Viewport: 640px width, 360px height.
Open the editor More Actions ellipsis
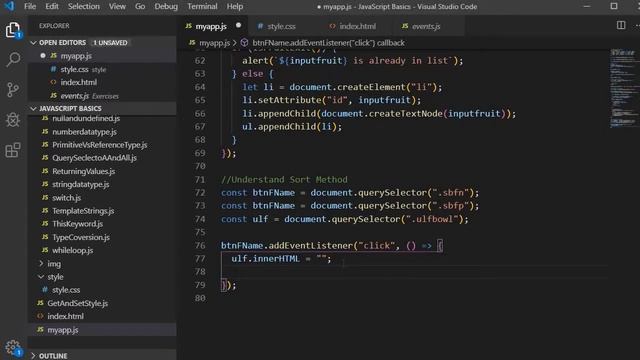point(637,25)
